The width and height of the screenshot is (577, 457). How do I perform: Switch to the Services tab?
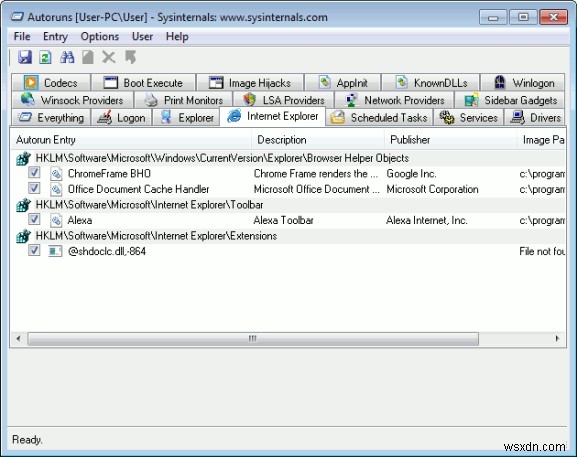(x=468, y=117)
